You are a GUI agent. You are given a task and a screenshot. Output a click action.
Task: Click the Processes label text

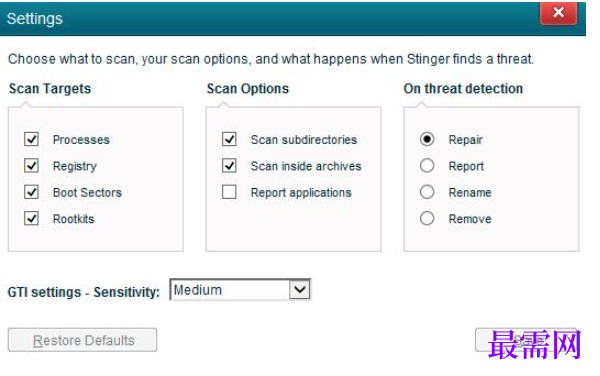click(x=81, y=140)
